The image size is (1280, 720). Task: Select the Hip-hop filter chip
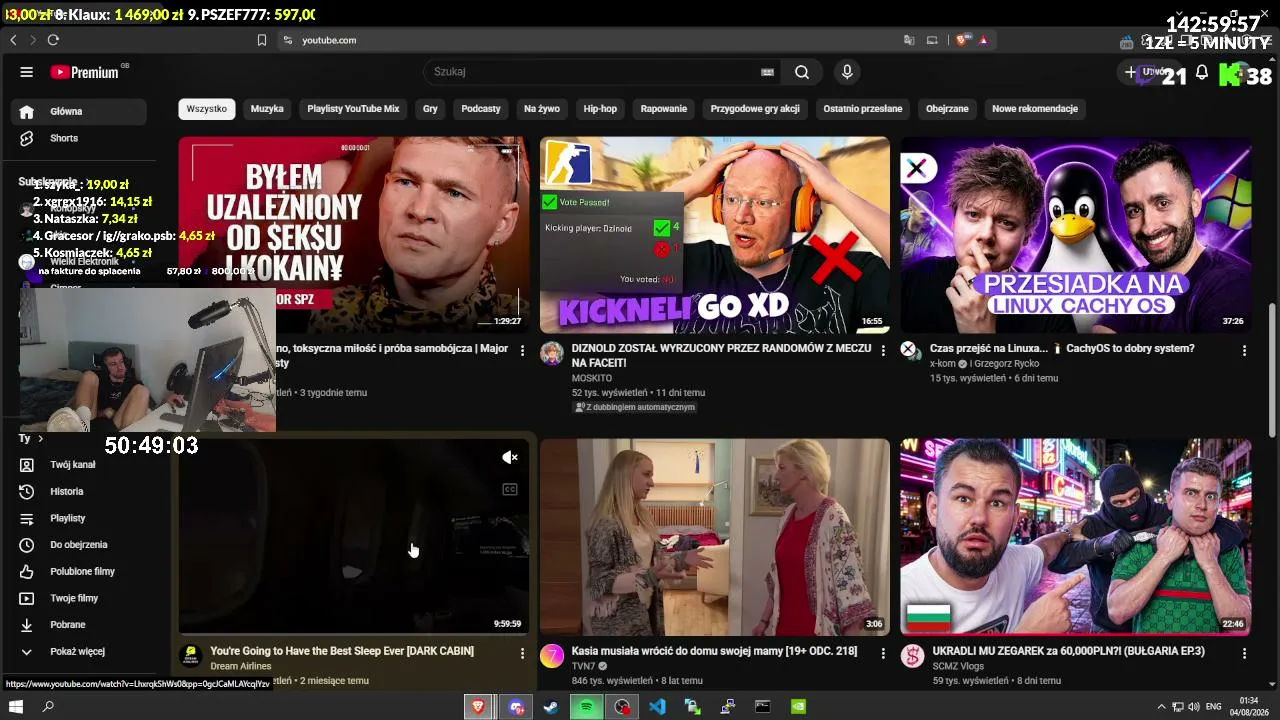pyautogui.click(x=600, y=109)
